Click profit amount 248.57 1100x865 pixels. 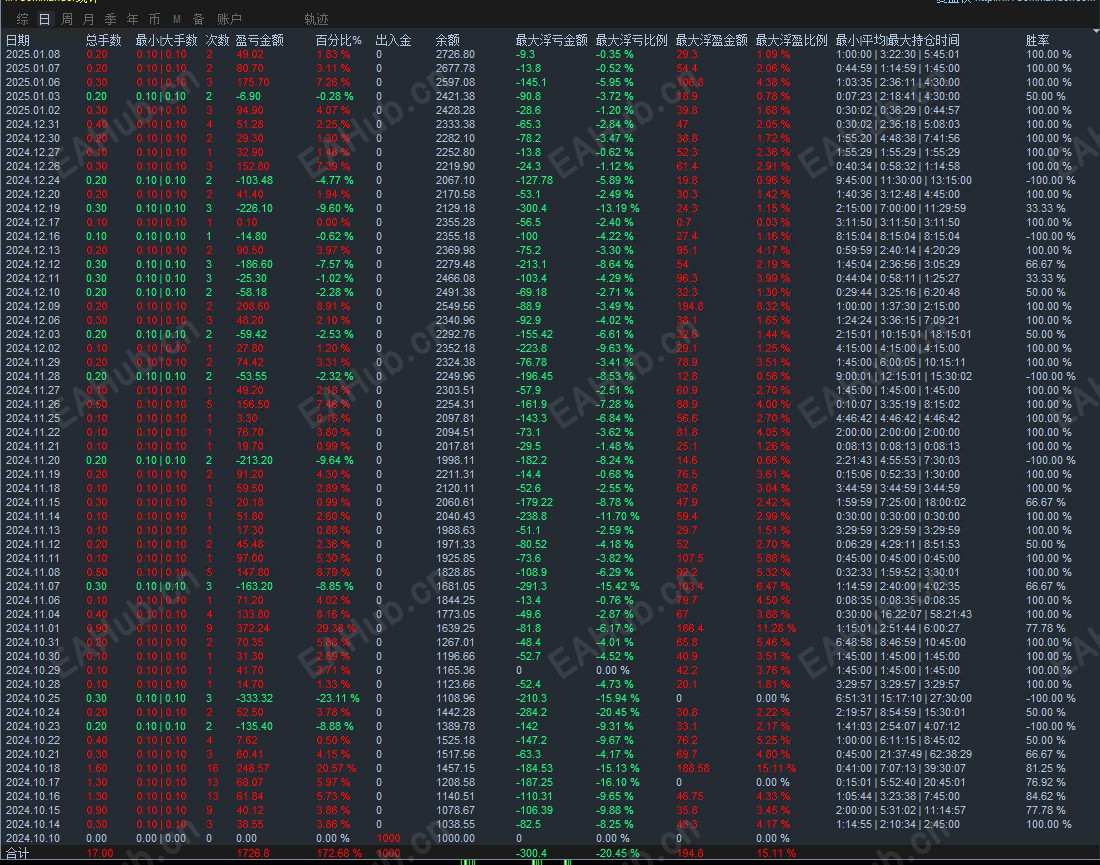coord(253,768)
